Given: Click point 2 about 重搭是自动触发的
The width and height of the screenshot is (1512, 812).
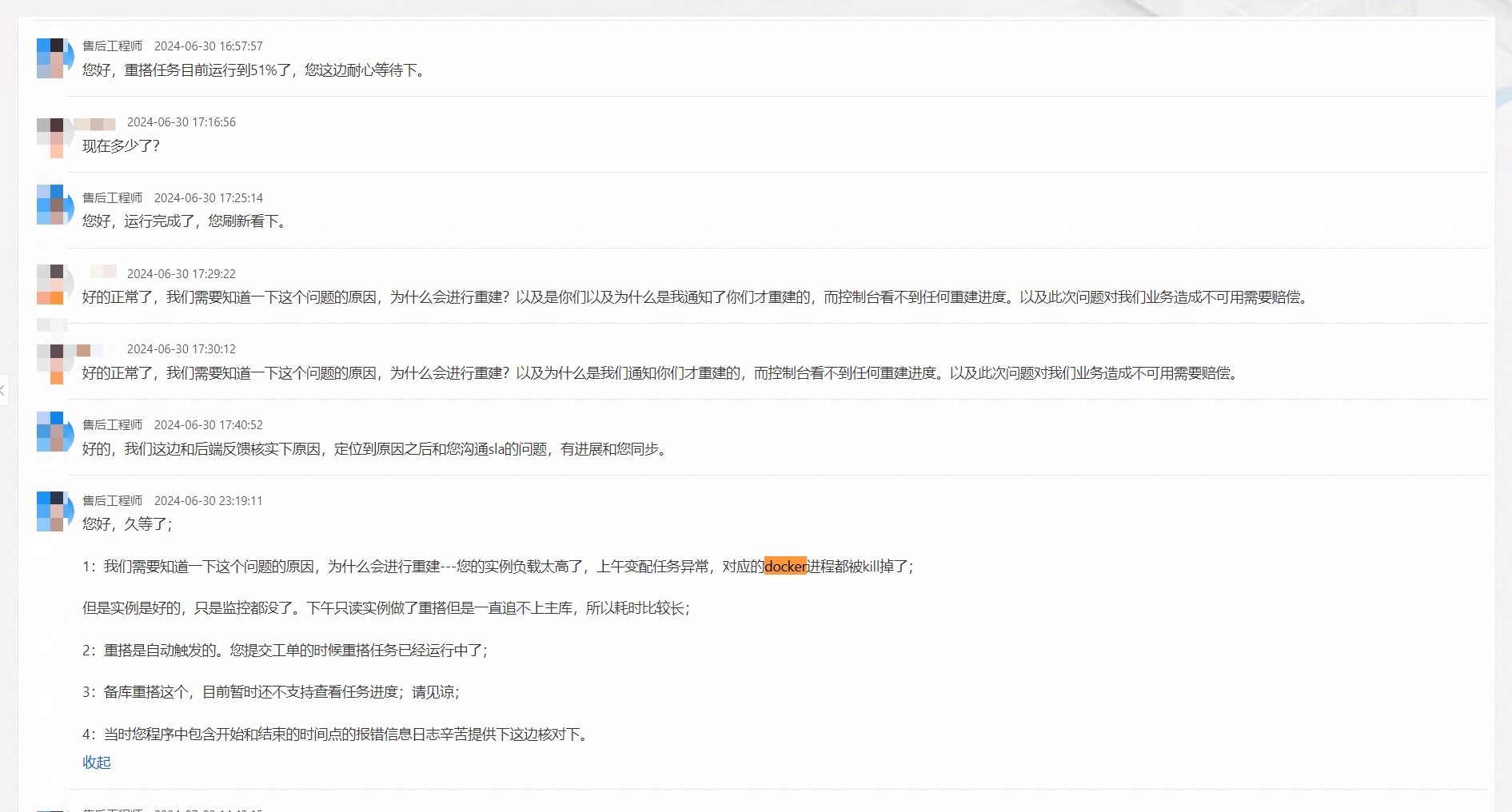Looking at the screenshot, I should [x=285, y=651].
